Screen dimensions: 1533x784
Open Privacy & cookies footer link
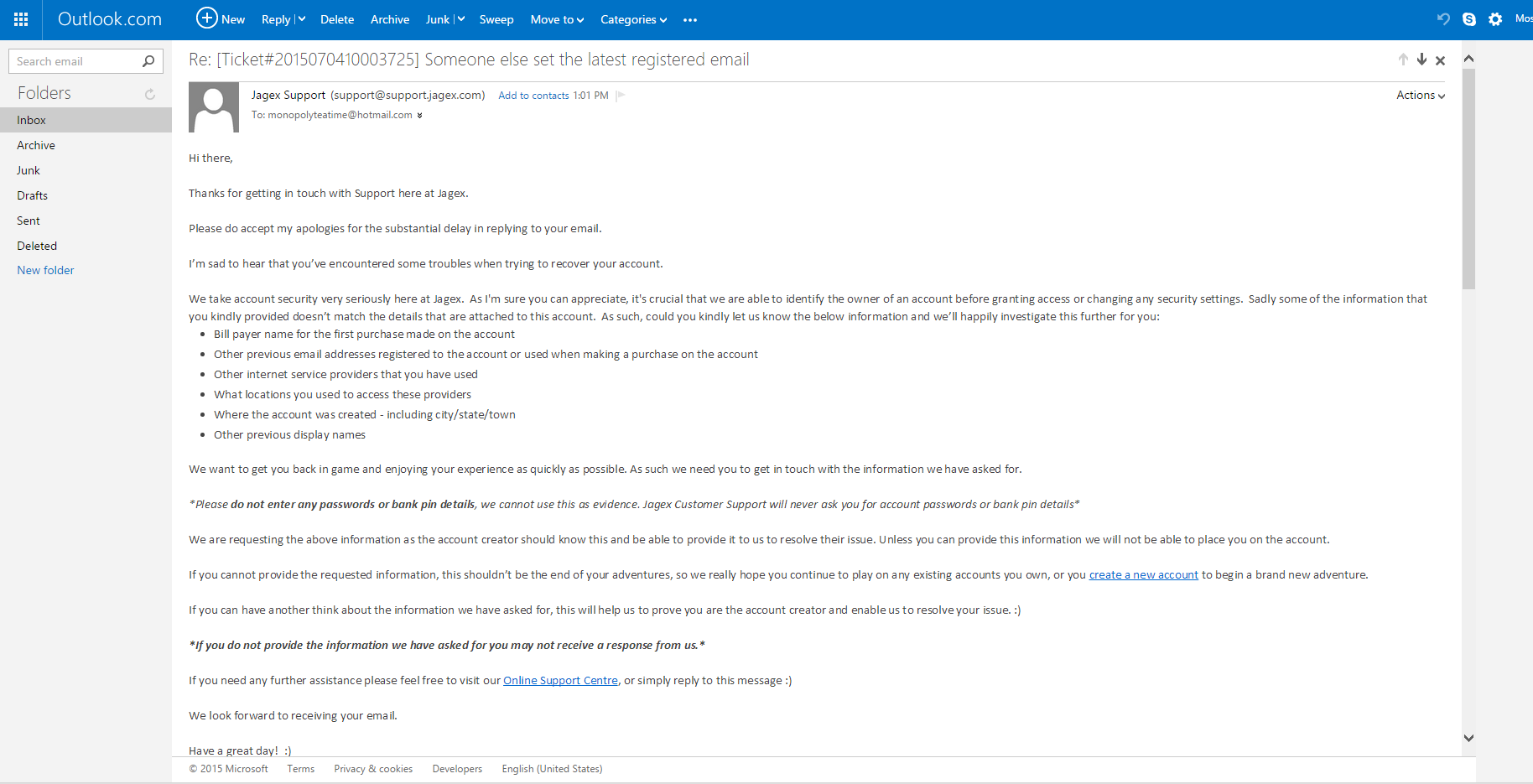(373, 769)
